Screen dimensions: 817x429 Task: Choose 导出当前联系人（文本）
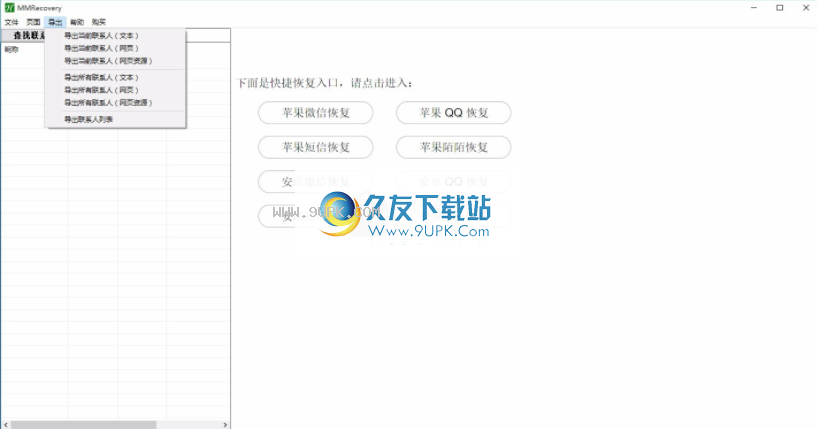pos(115,35)
